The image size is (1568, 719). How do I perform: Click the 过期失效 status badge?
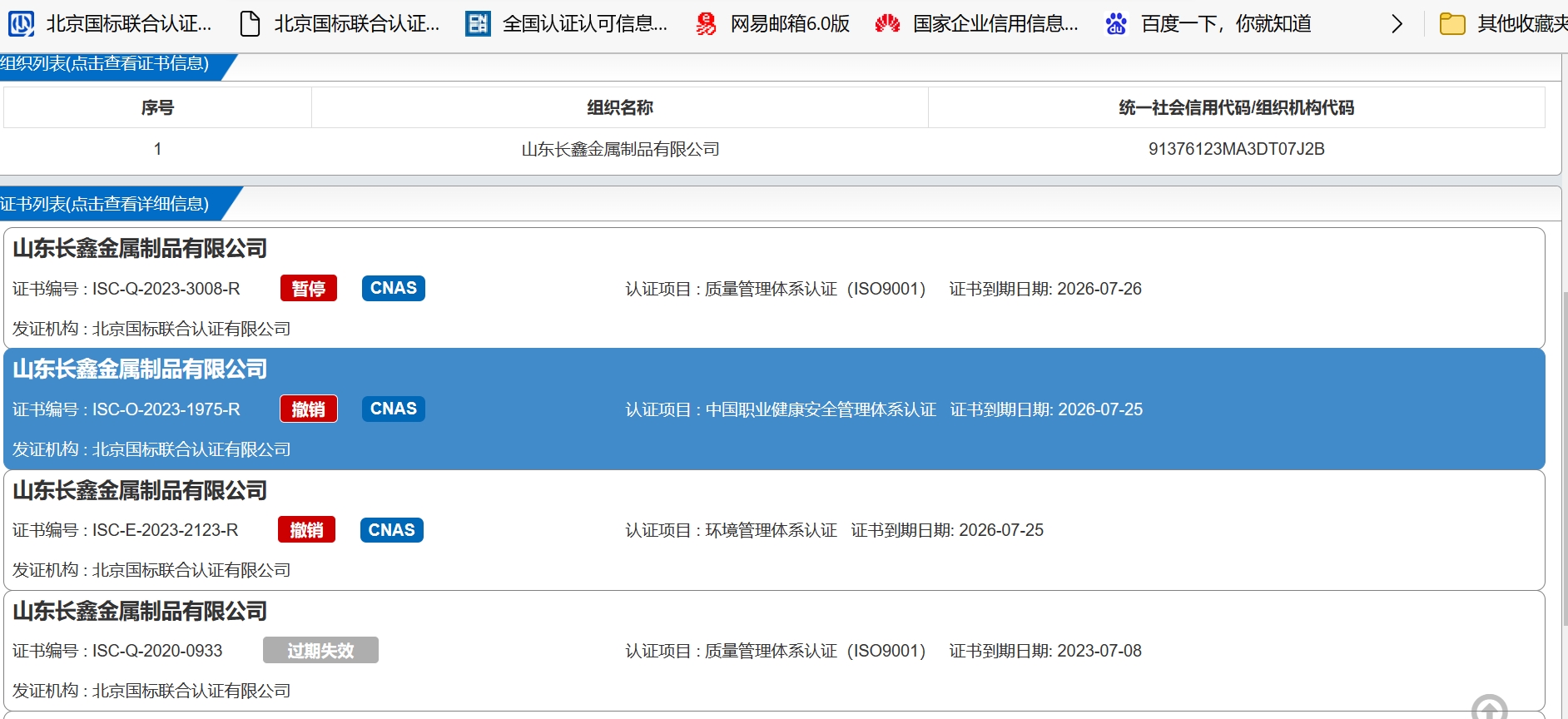click(320, 651)
